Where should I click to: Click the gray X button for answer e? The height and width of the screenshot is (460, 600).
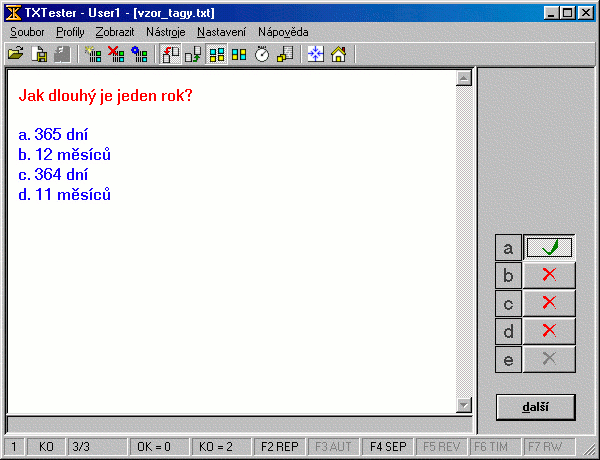click(549, 359)
